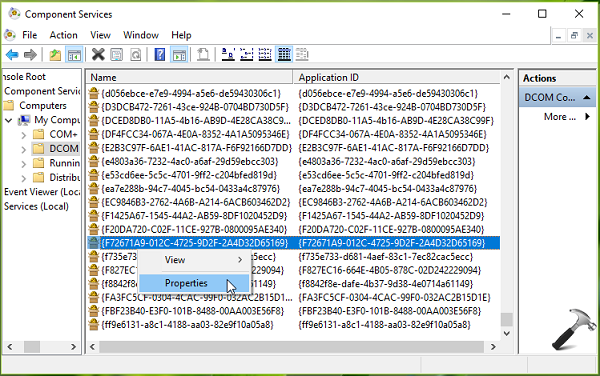Click the Delete X toolbar icon
The height and width of the screenshot is (376, 600).
[98, 55]
